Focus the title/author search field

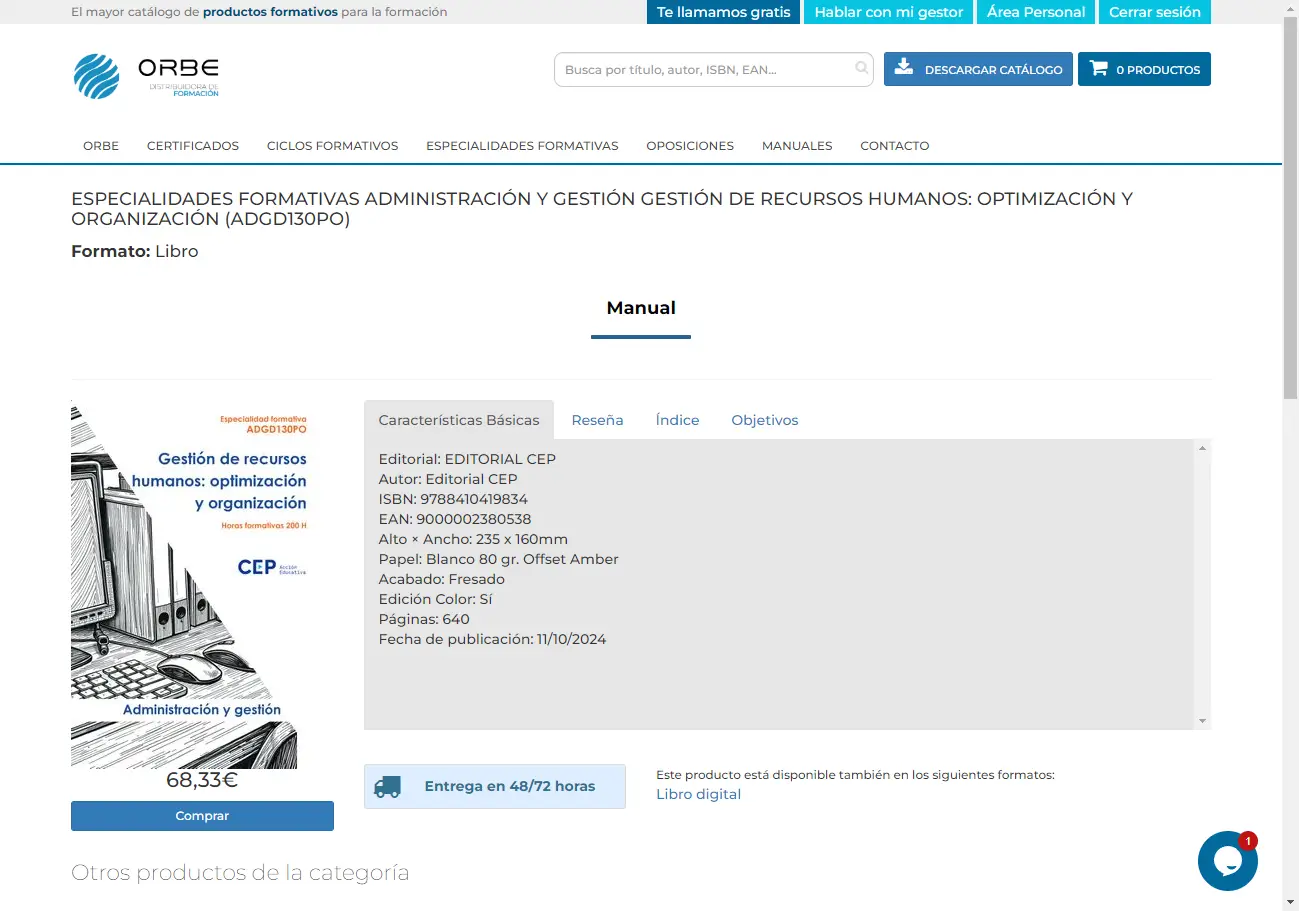705,70
